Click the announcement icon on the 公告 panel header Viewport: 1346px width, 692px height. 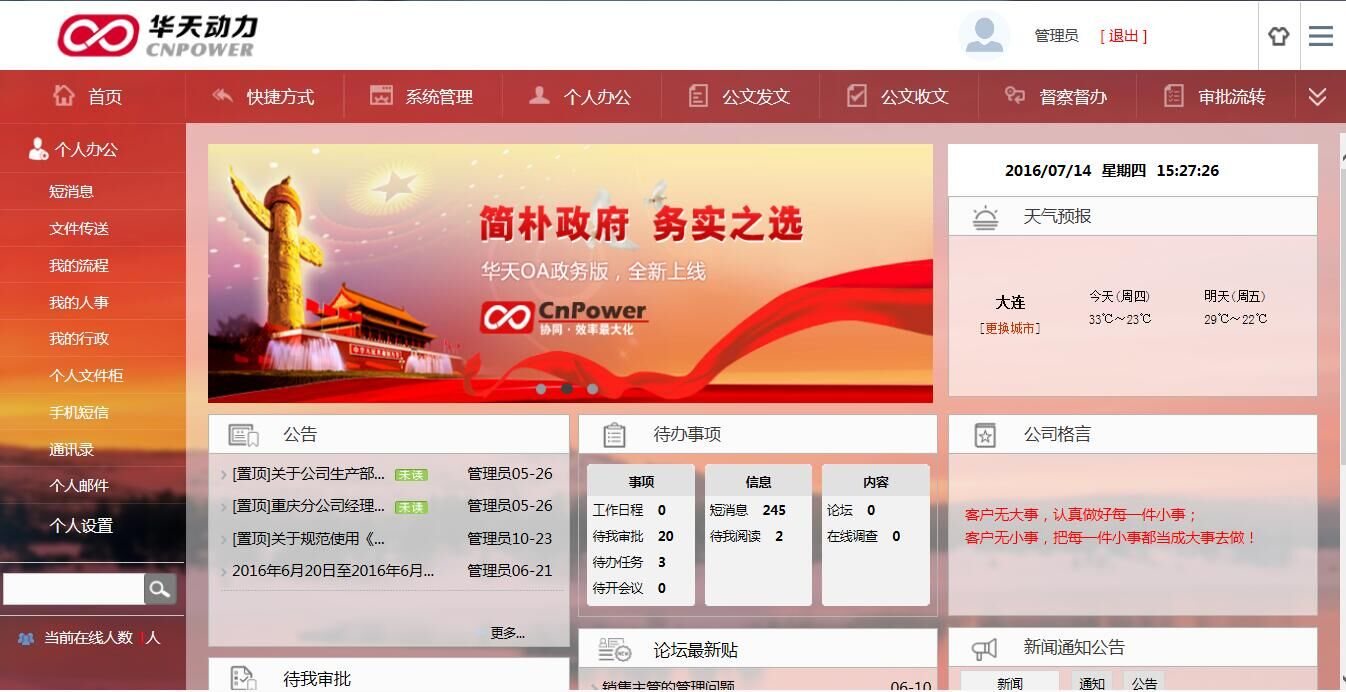(x=243, y=433)
